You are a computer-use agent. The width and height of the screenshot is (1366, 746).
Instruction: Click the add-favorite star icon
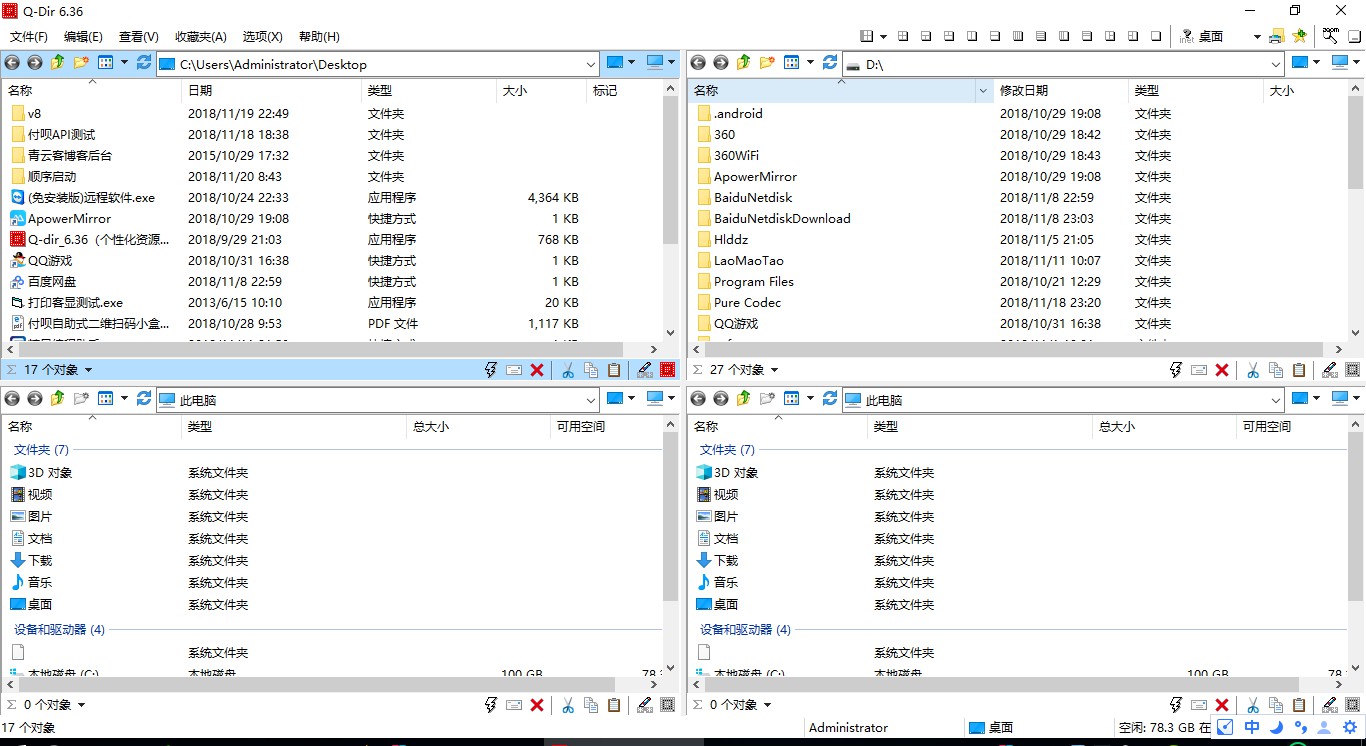coord(1299,36)
